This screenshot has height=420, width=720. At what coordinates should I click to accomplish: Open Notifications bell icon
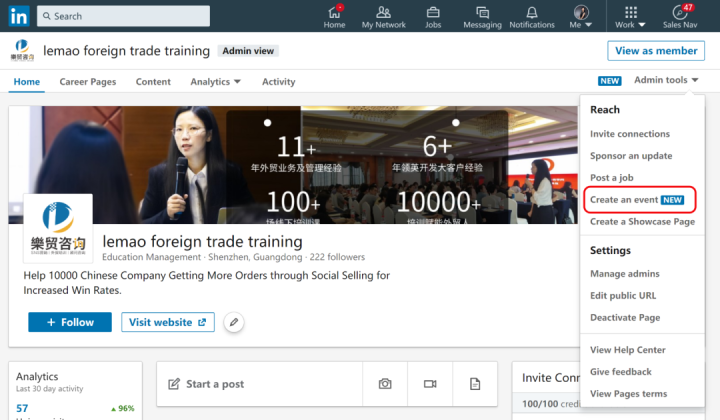tap(532, 17)
